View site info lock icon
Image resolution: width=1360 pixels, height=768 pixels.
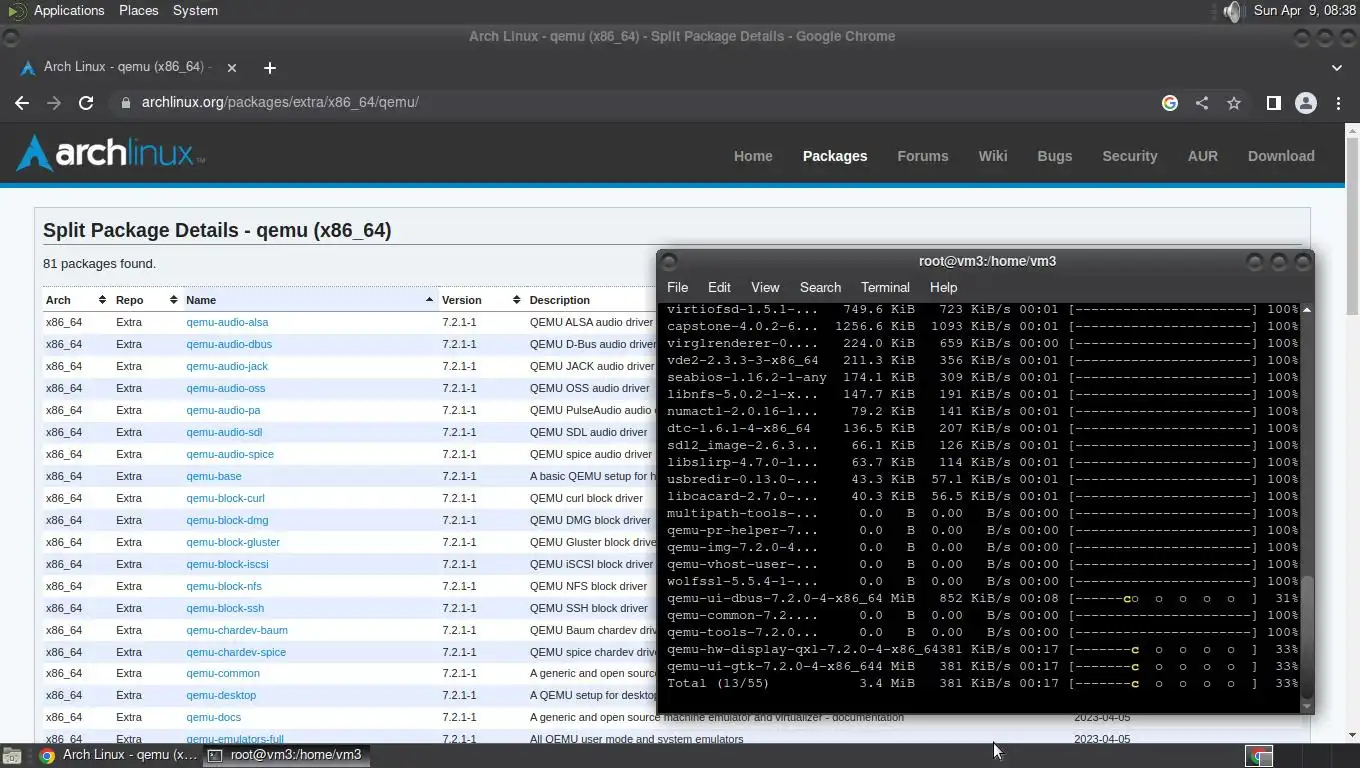click(x=125, y=103)
